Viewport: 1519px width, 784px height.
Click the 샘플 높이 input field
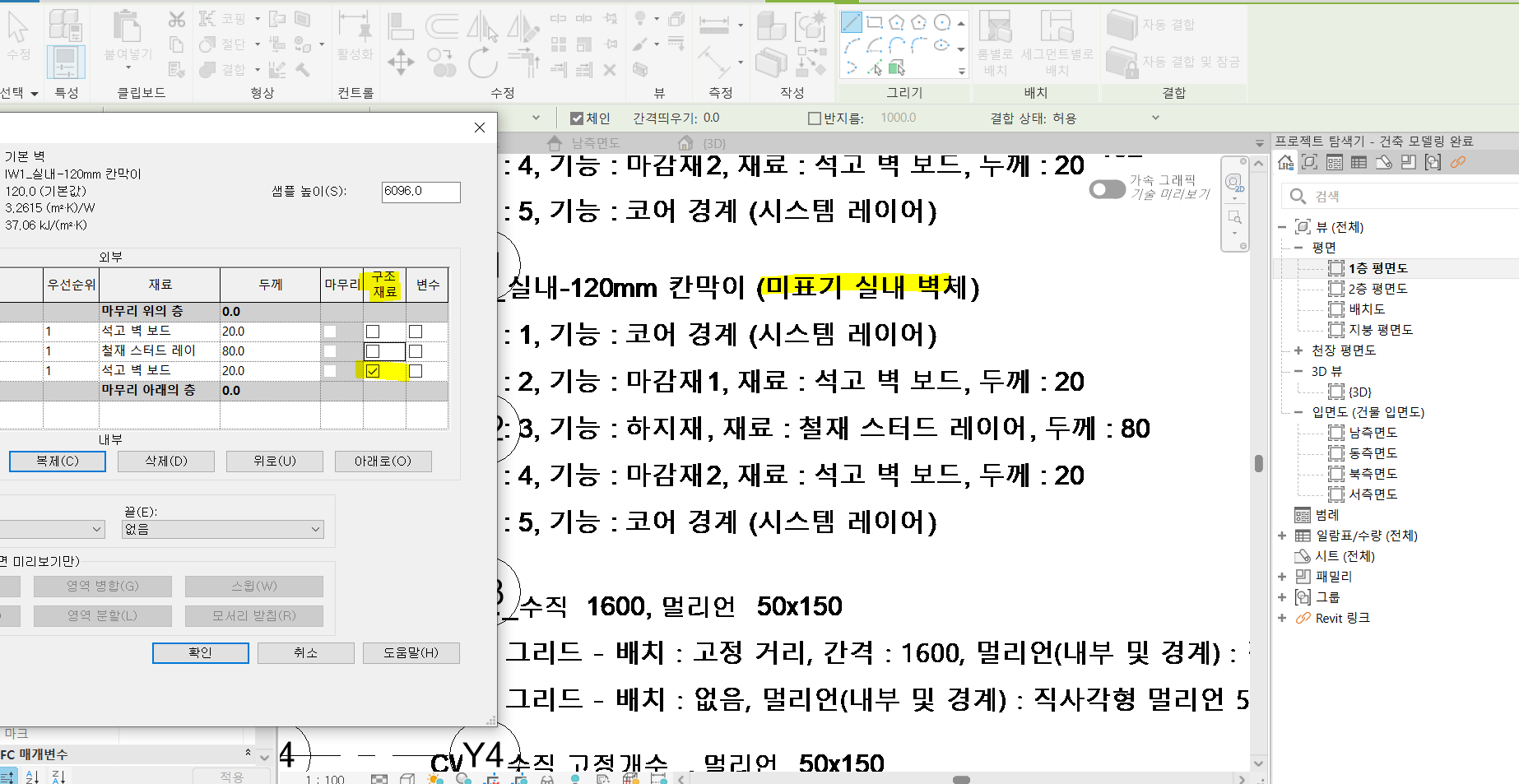coord(420,192)
